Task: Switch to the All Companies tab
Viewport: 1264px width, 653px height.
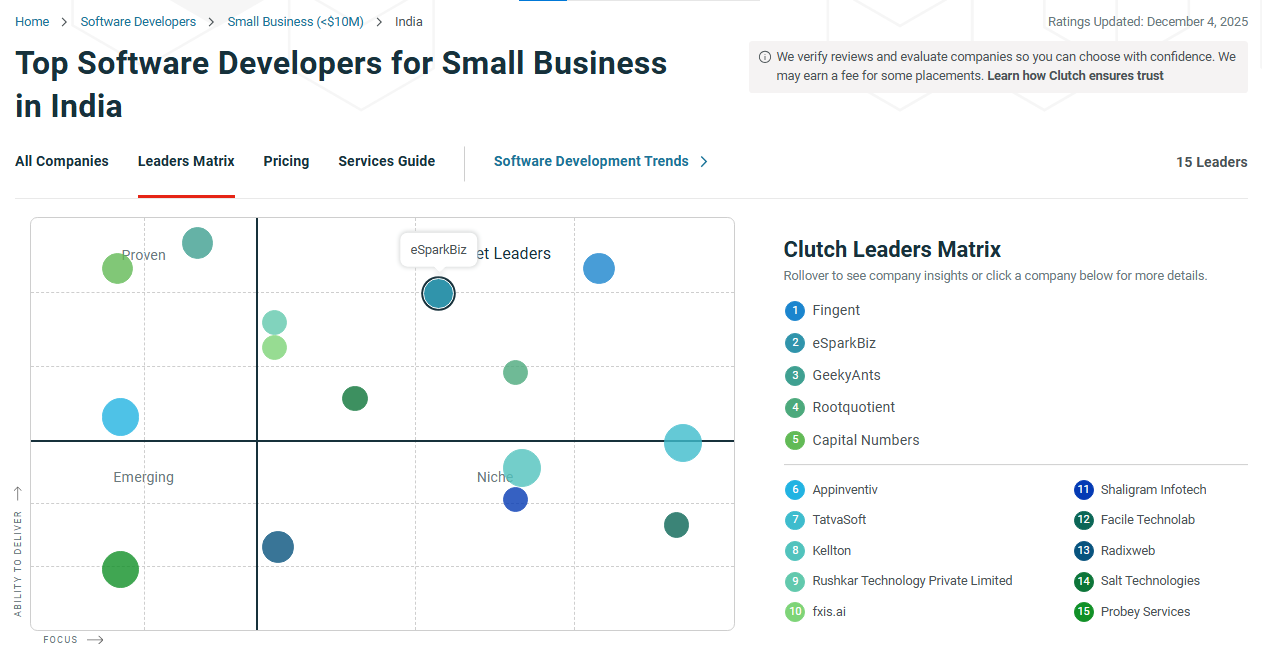Action: point(62,161)
